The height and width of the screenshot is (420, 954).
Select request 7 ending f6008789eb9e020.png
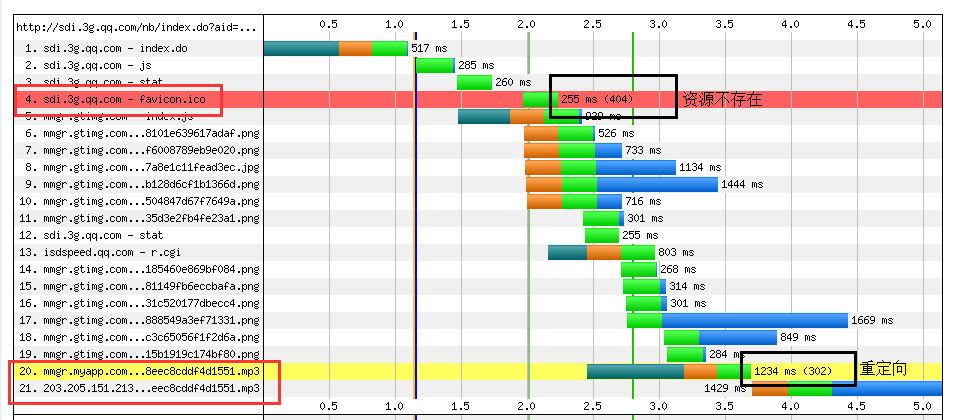coord(142,150)
